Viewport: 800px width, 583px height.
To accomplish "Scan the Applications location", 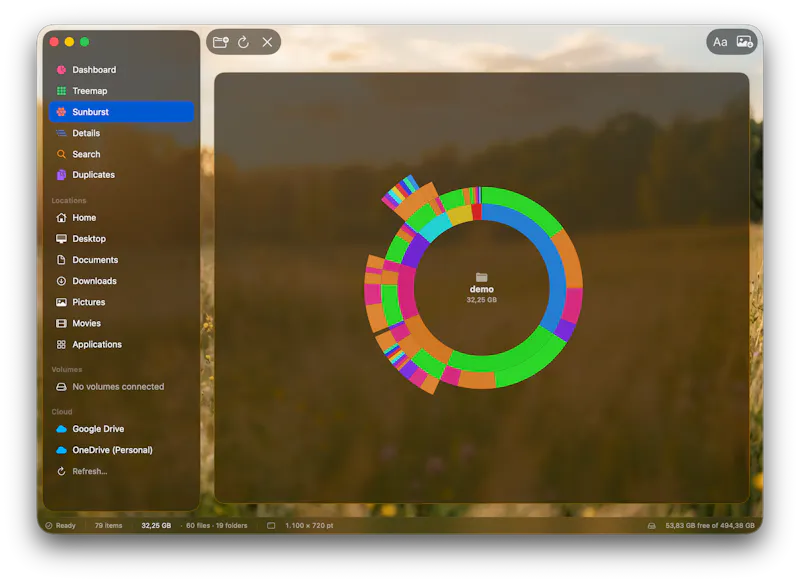I will point(121,344).
